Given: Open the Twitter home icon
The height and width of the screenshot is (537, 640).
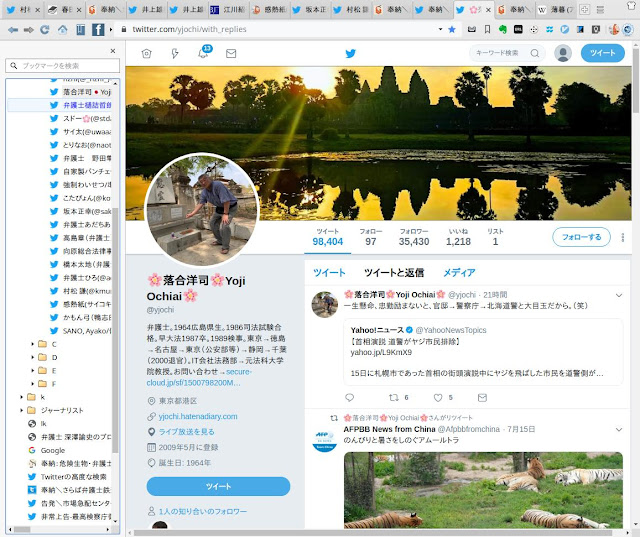Looking at the screenshot, I should click(147, 53).
